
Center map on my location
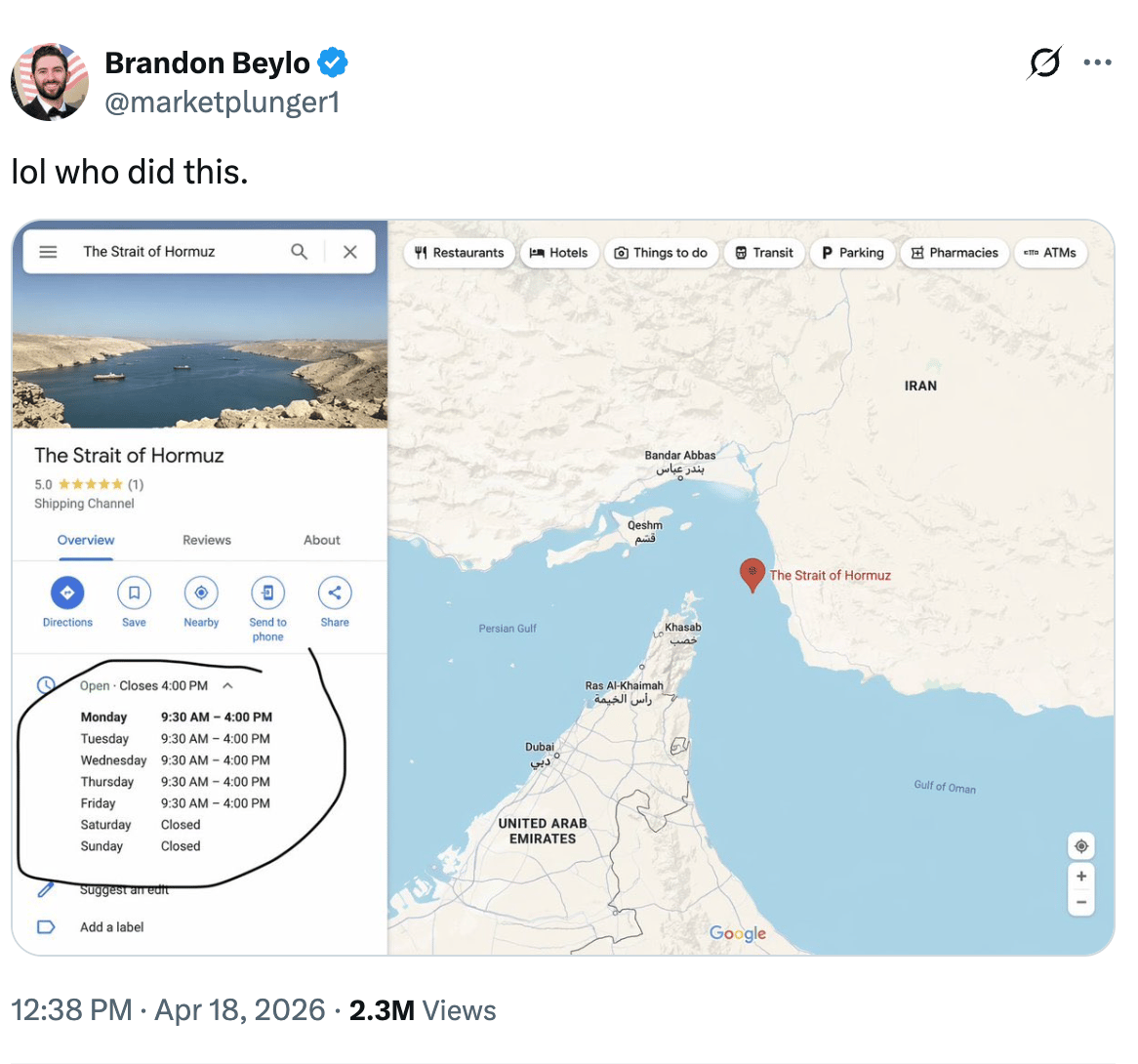[x=1081, y=845]
